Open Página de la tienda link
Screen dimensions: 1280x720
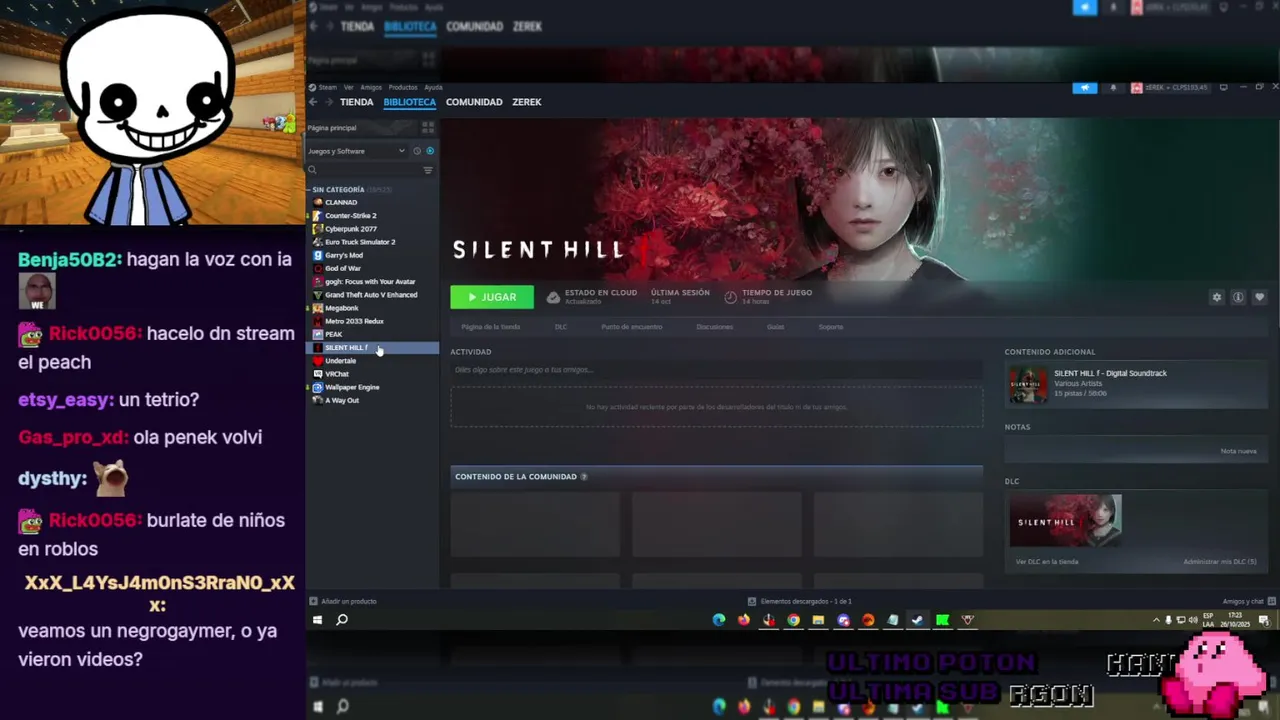[490, 327]
